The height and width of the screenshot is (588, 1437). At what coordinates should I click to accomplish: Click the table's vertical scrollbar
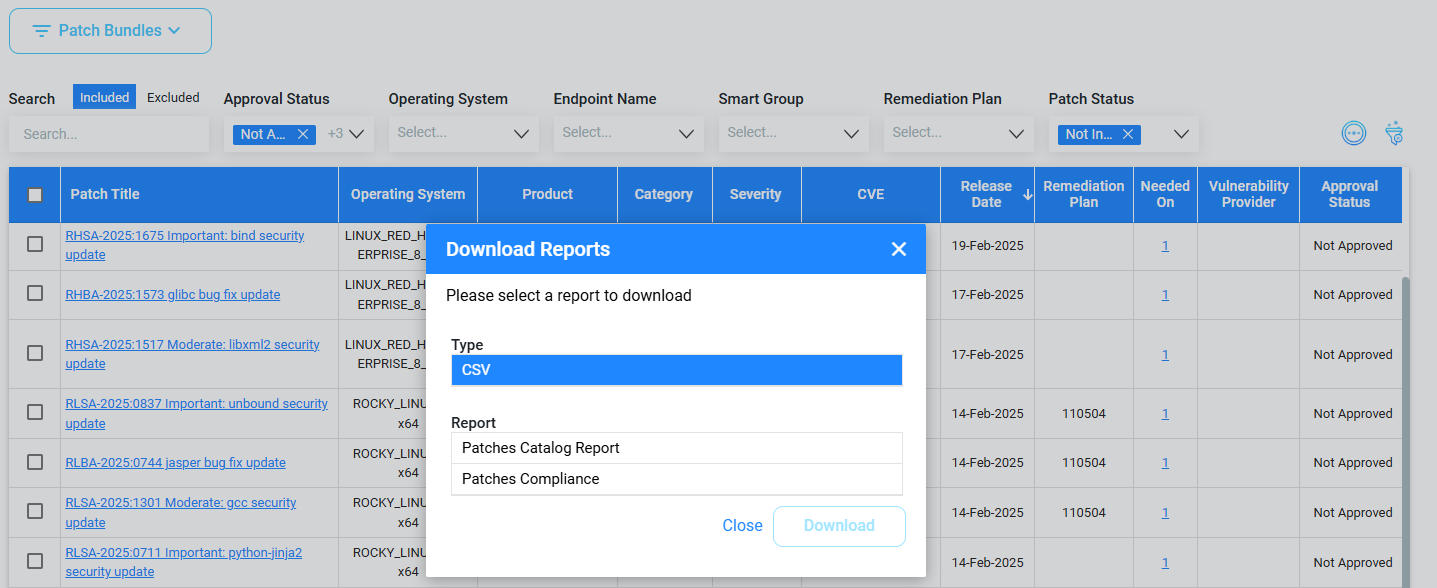[x=1407, y=430]
